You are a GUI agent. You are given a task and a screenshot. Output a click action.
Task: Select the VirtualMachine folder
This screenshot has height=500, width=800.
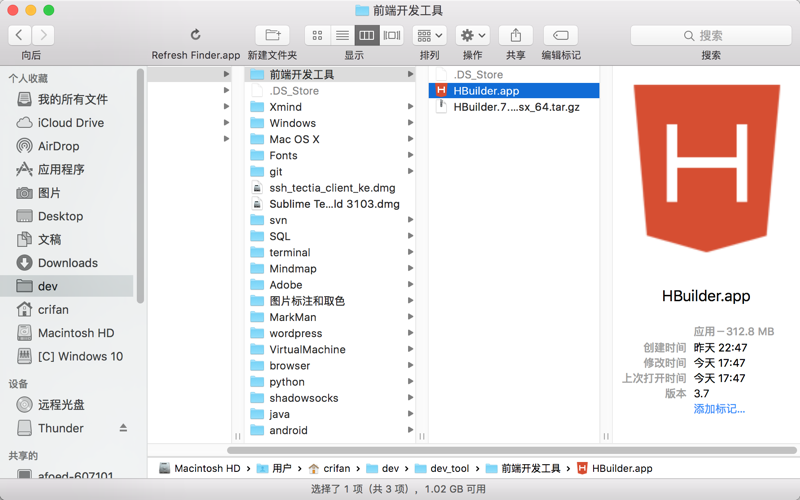[330, 349]
